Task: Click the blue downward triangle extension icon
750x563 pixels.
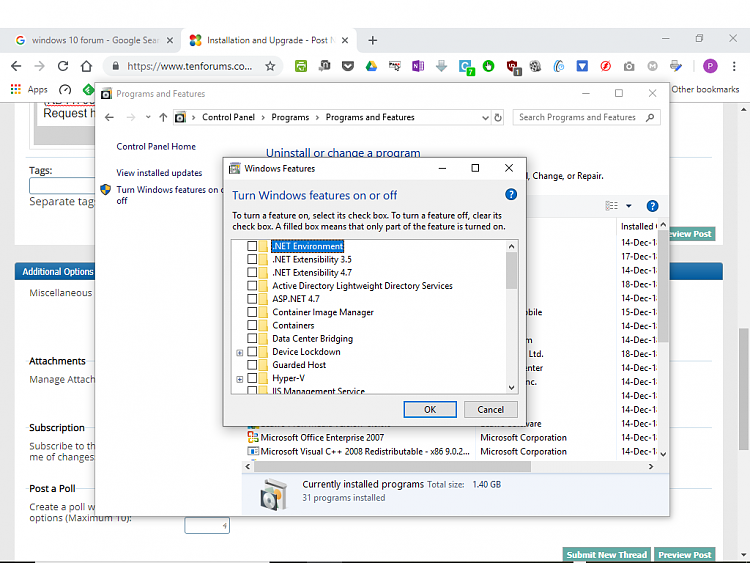Action: click(x=582, y=66)
